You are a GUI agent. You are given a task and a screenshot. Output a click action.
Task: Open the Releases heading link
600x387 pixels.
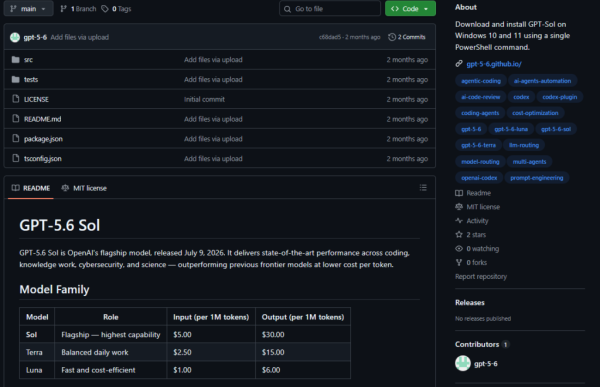tap(470, 302)
